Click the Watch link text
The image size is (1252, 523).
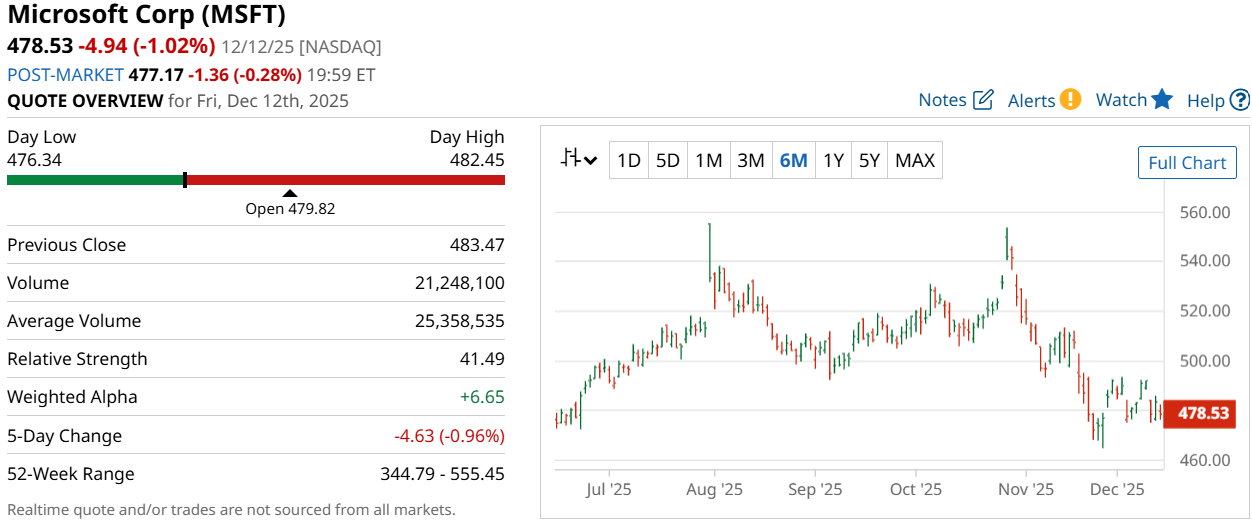point(1121,100)
